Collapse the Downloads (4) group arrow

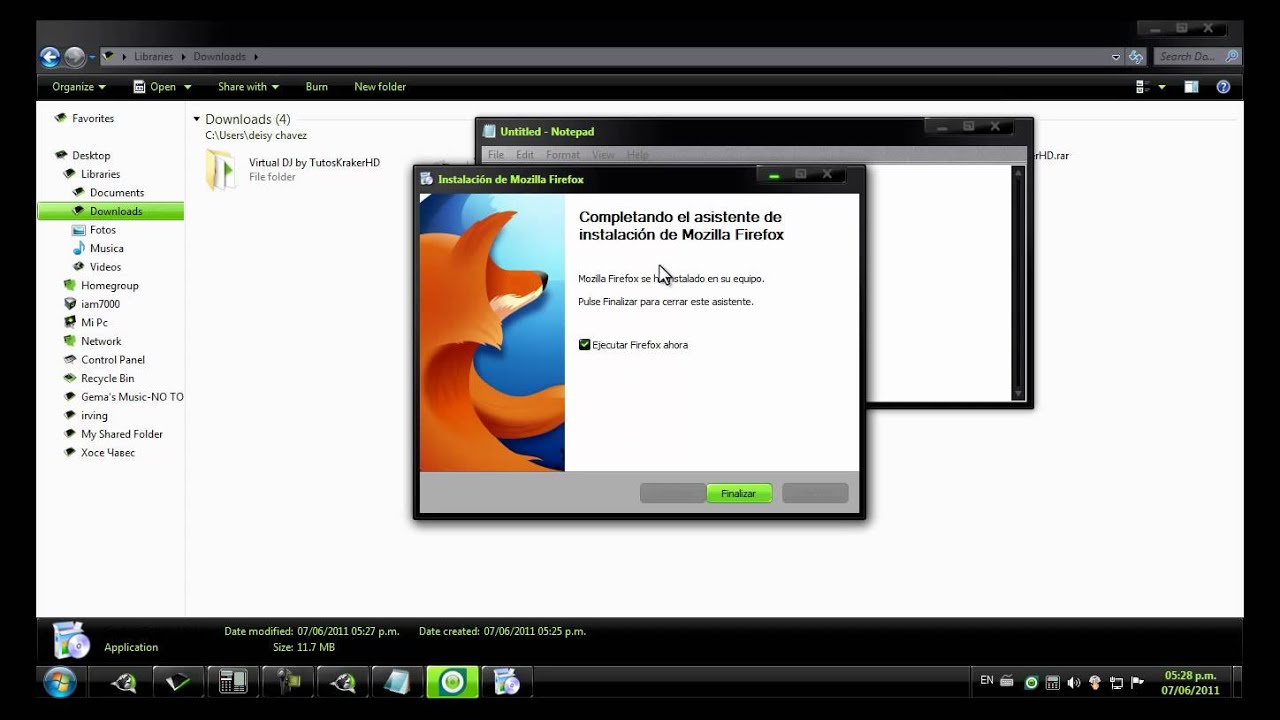coord(197,119)
